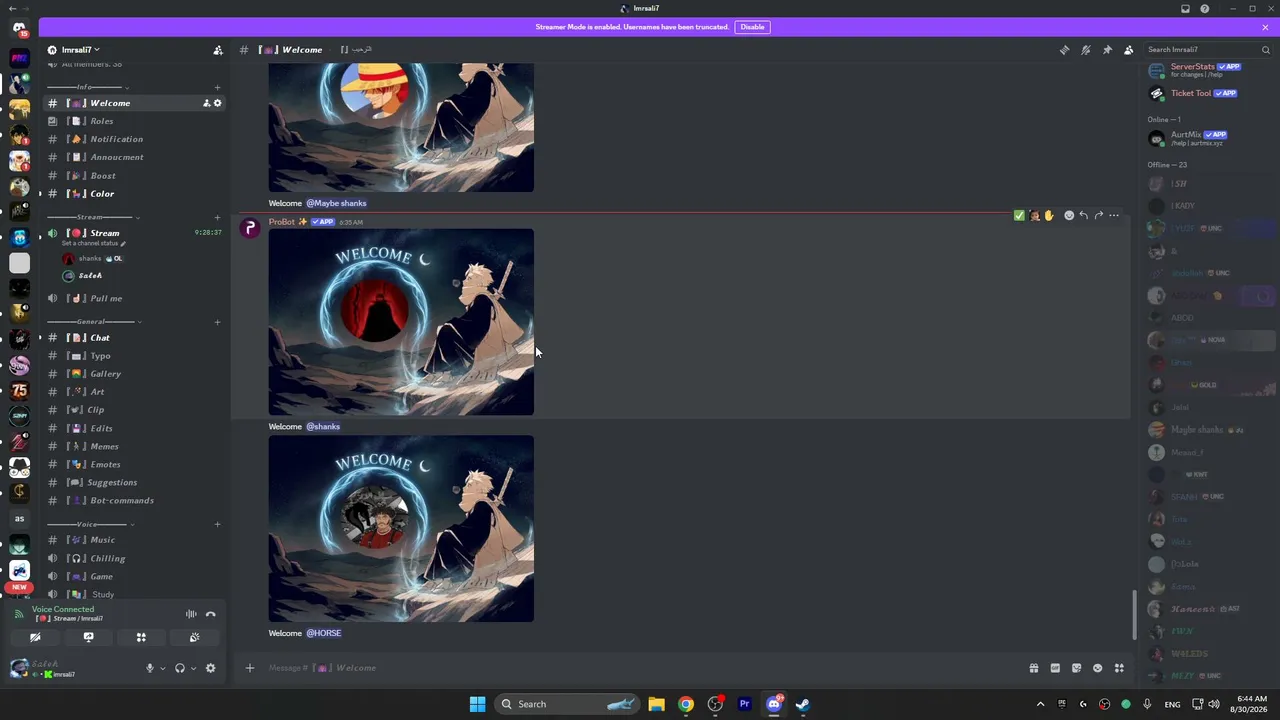
Task: Join the Music voice channel
Action: point(135,540)
